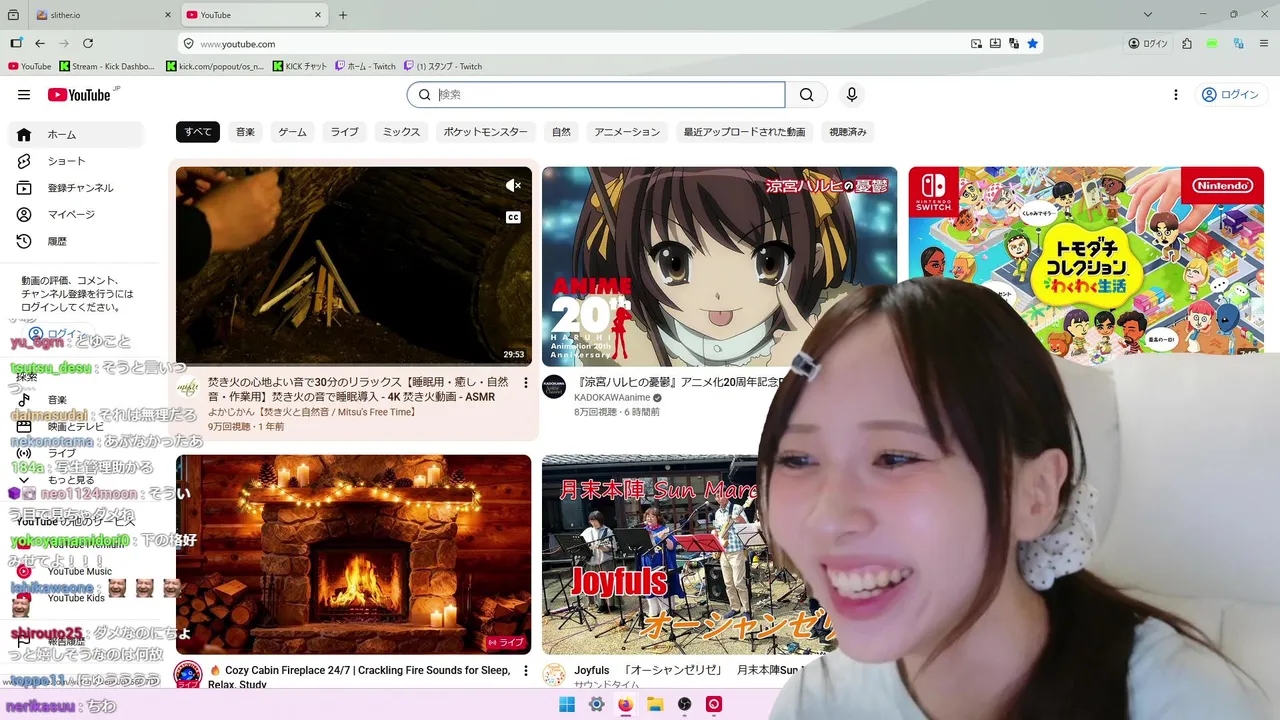Open the 涼宮ハルヒの憂鬱 anime thumbnail
Image resolution: width=1280 pixels, height=720 pixels.
tap(720, 266)
